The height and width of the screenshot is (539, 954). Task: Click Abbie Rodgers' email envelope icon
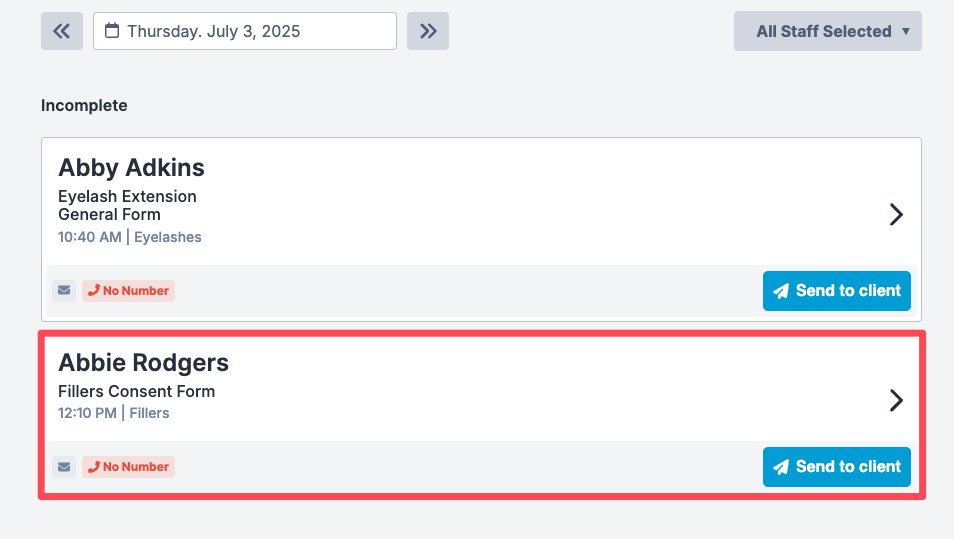click(64, 467)
